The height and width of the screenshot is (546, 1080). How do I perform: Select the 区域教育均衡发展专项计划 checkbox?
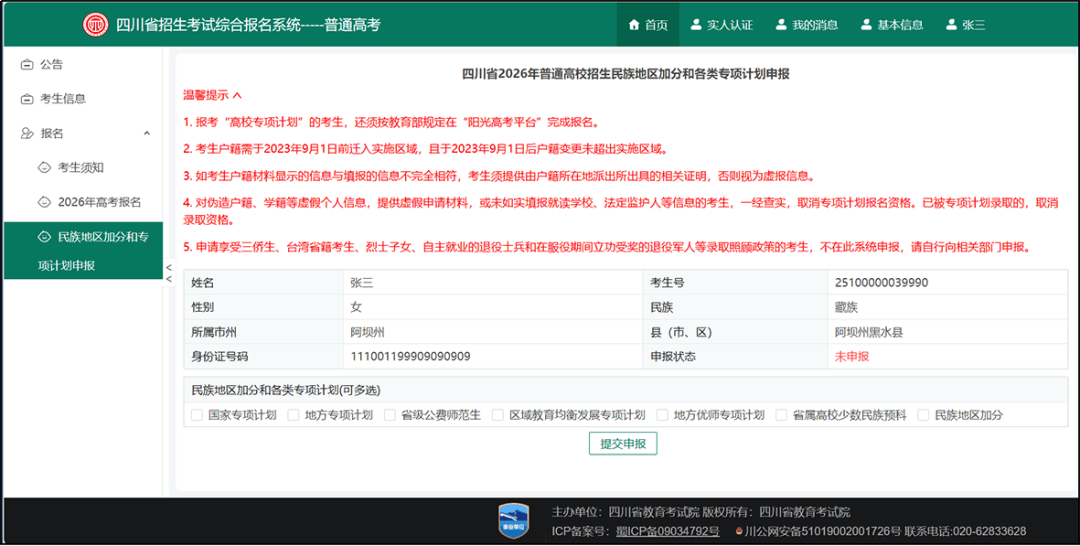(x=497, y=415)
